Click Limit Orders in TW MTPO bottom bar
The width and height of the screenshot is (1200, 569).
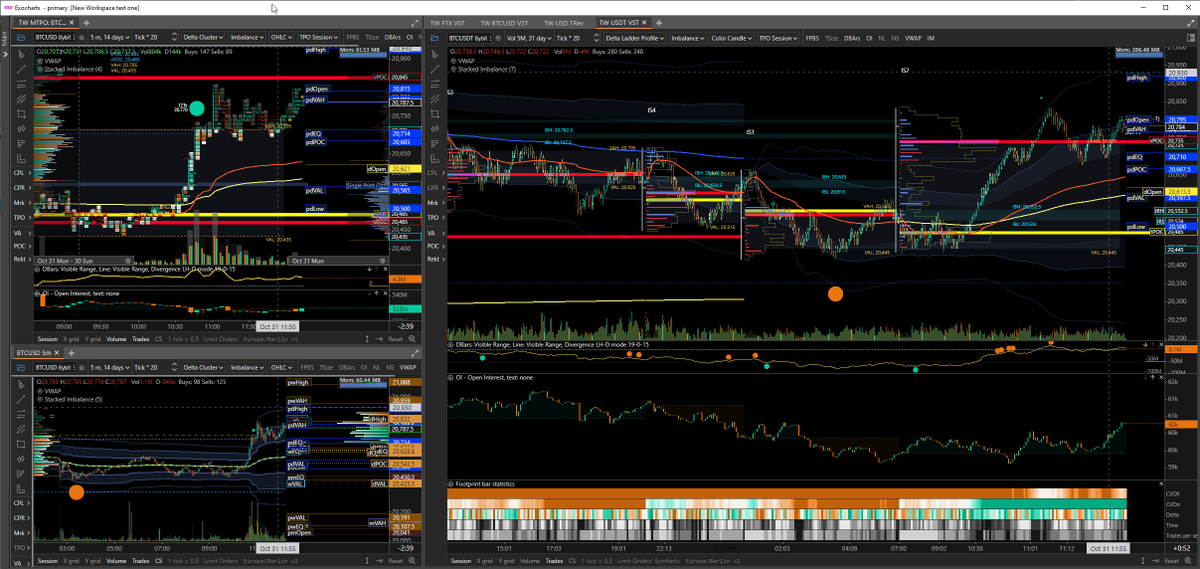[220, 339]
